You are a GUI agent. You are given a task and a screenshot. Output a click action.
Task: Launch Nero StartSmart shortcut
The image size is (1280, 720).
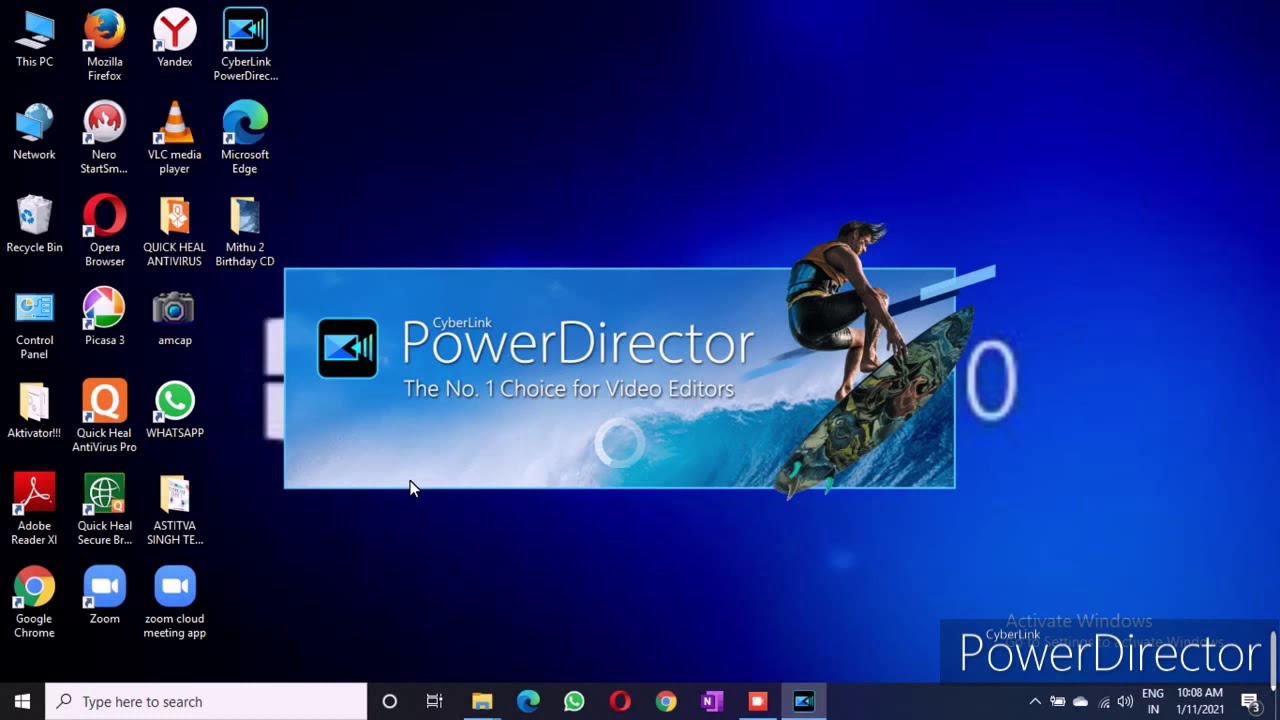104,139
